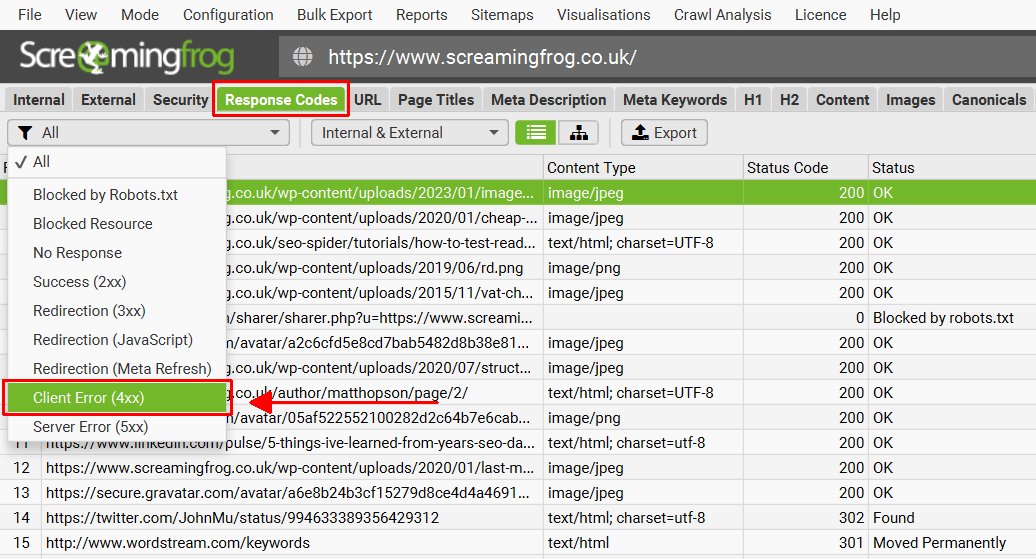Image resolution: width=1036 pixels, height=559 pixels.
Task: Select the Response Codes tab
Action: click(281, 100)
